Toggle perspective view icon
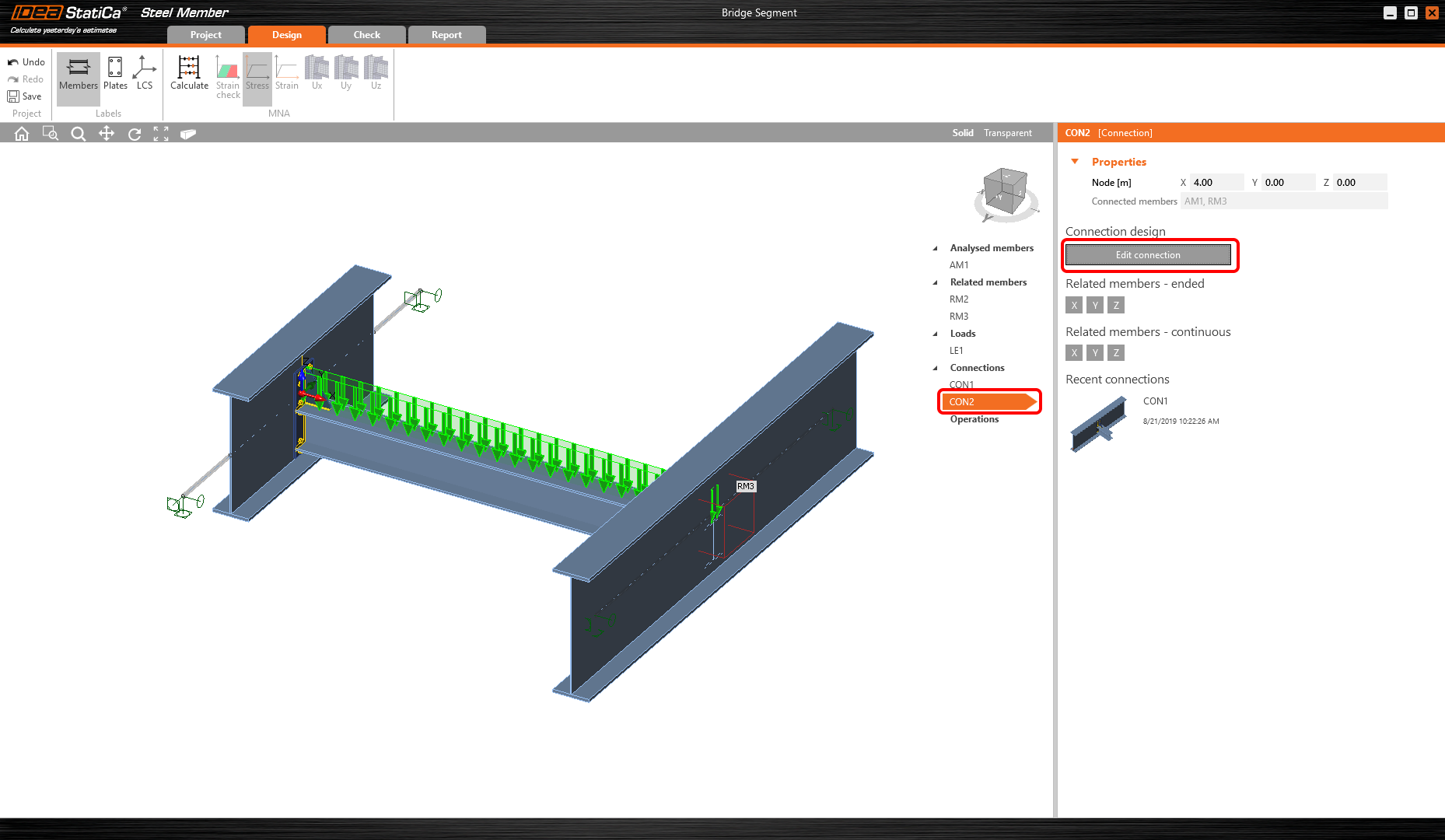The height and width of the screenshot is (840, 1445). point(188,134)
